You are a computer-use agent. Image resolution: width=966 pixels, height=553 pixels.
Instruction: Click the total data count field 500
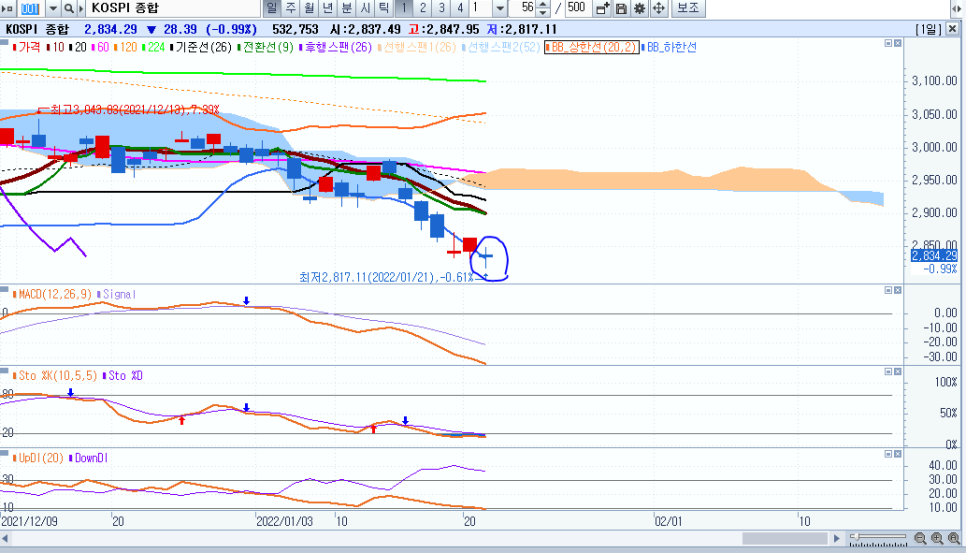[576, 8]
